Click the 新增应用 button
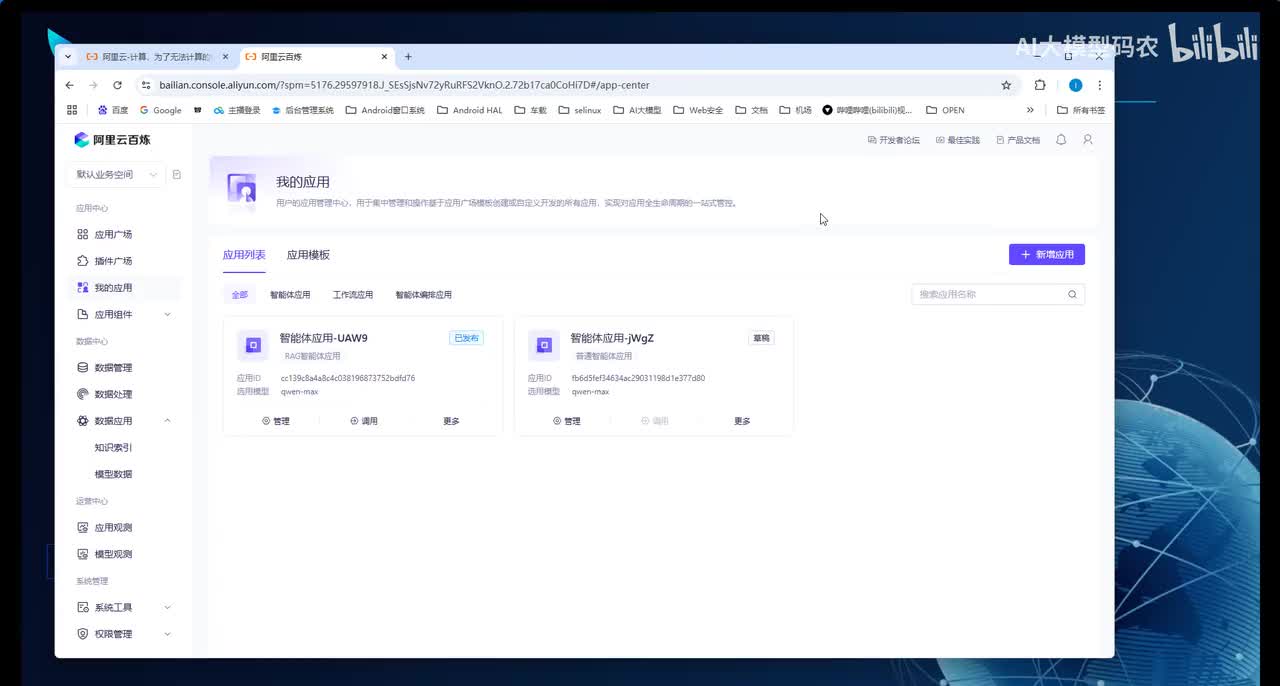 tap(1047, 255)
